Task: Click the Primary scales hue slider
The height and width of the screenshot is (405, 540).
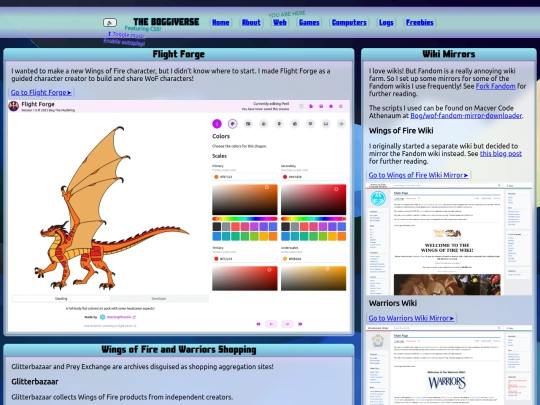Action: pyautogui.click(x=245, y=219)
